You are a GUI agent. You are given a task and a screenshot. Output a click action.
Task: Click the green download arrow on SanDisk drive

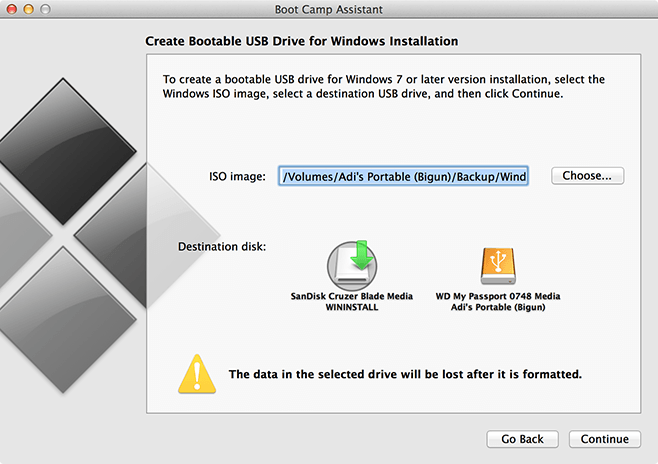click(361, 255)
